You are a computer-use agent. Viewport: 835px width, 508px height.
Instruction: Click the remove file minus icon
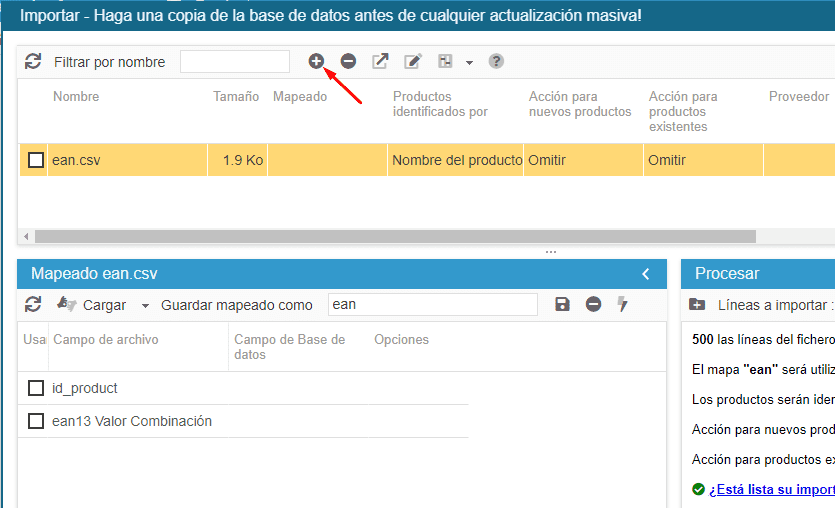click(348, 62)
